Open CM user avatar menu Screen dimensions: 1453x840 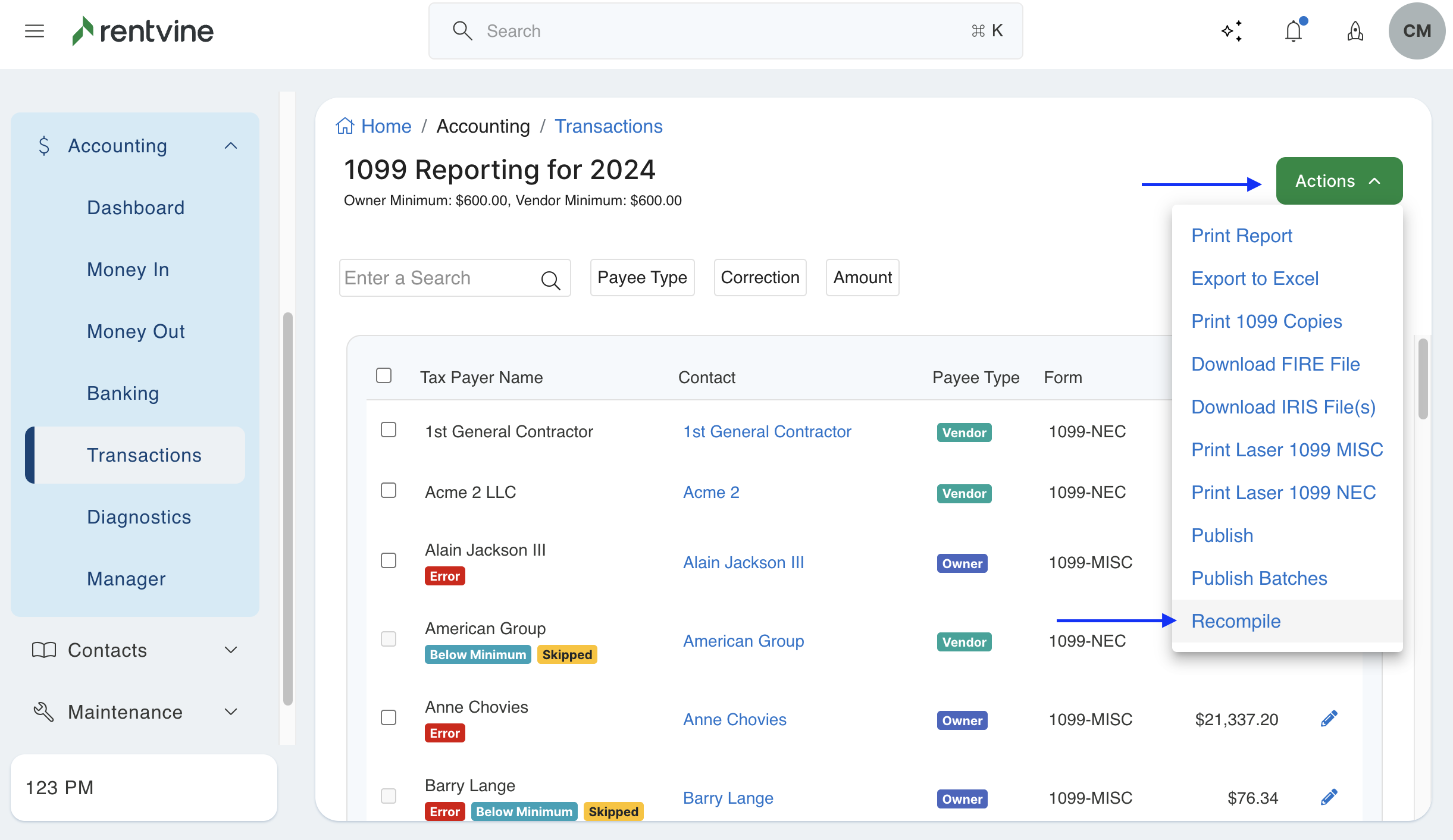(x=1417, y=31)
